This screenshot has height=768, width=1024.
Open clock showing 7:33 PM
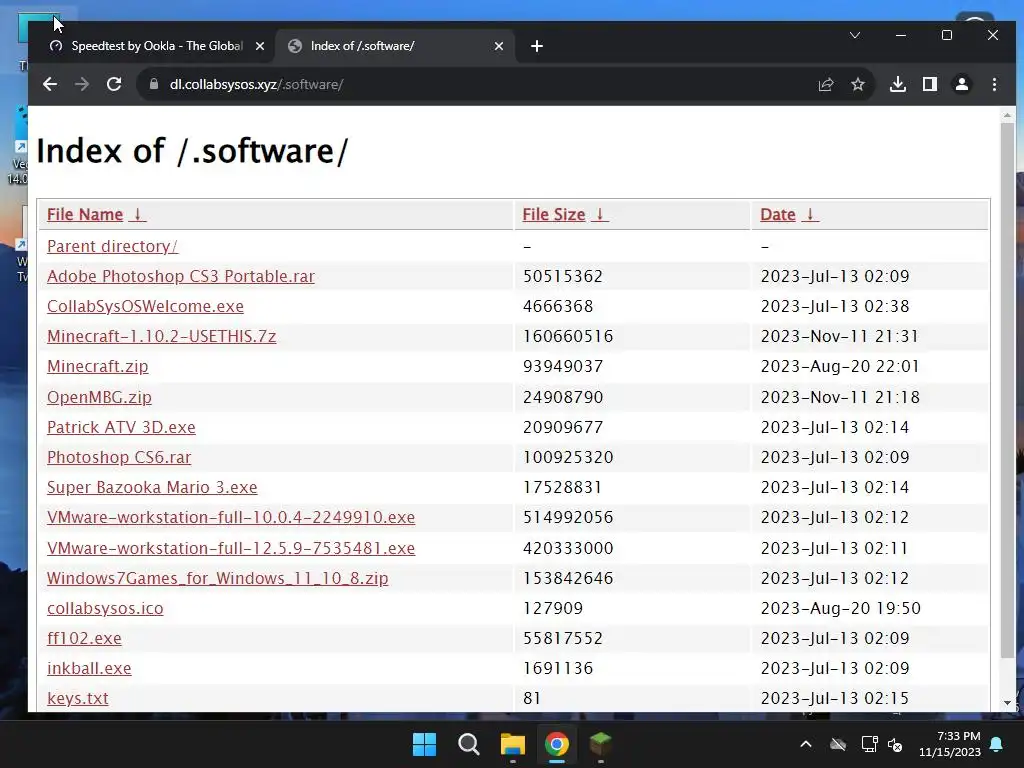pos(950,744)
